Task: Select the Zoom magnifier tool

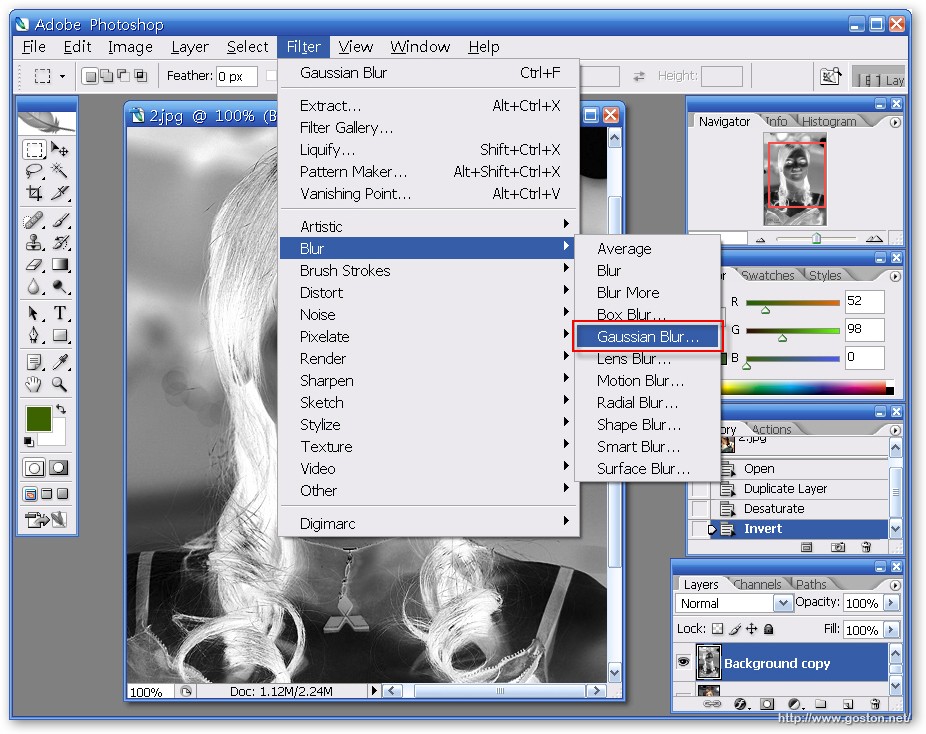Action: point(59,384)
